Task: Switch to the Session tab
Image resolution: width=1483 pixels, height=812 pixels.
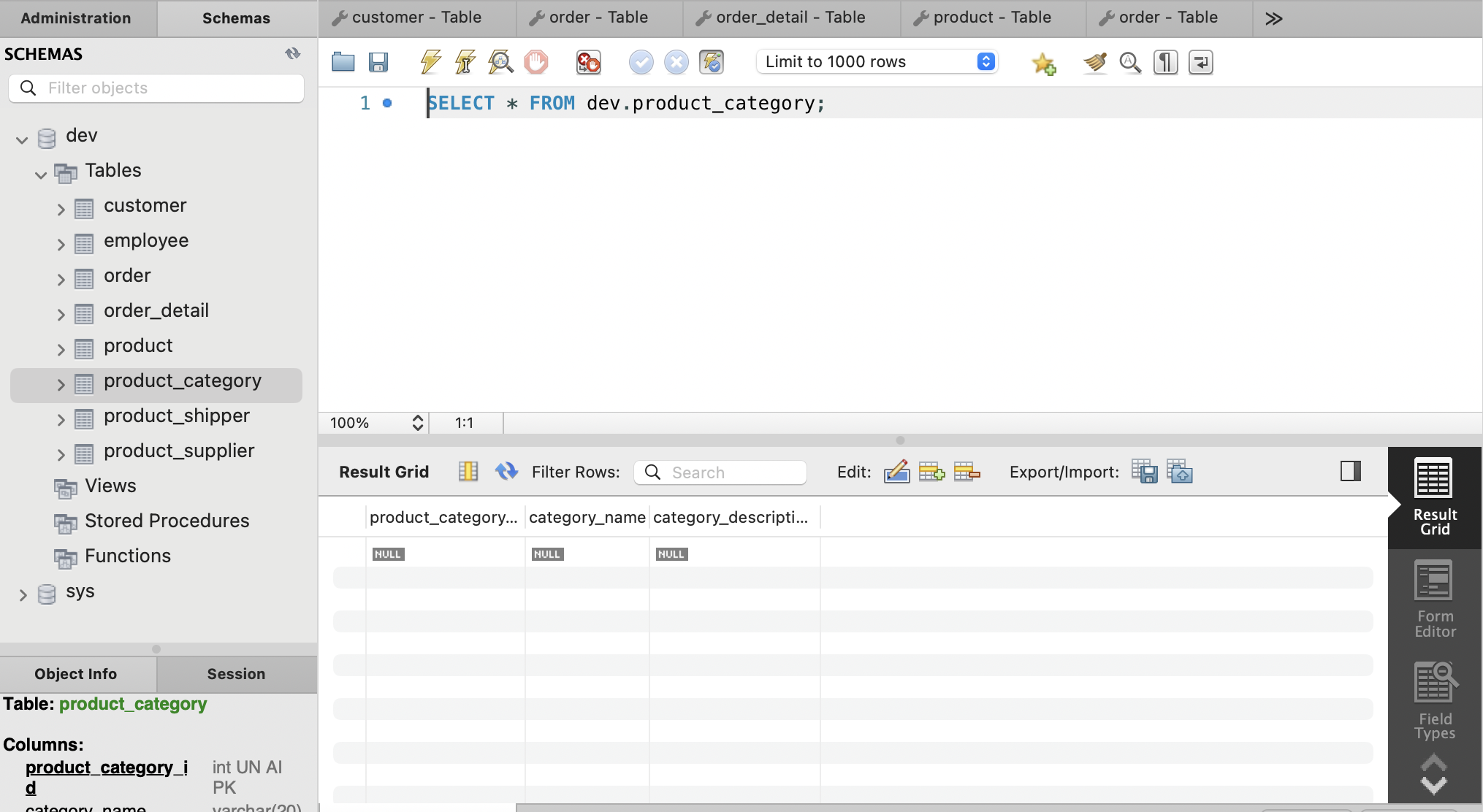Action: [x=236, y=673]
